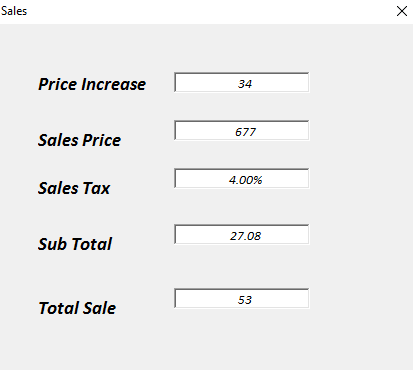Focus the Sales Tax text box
The height and width of the screenshot is (370, 413).
coord(242,178)
